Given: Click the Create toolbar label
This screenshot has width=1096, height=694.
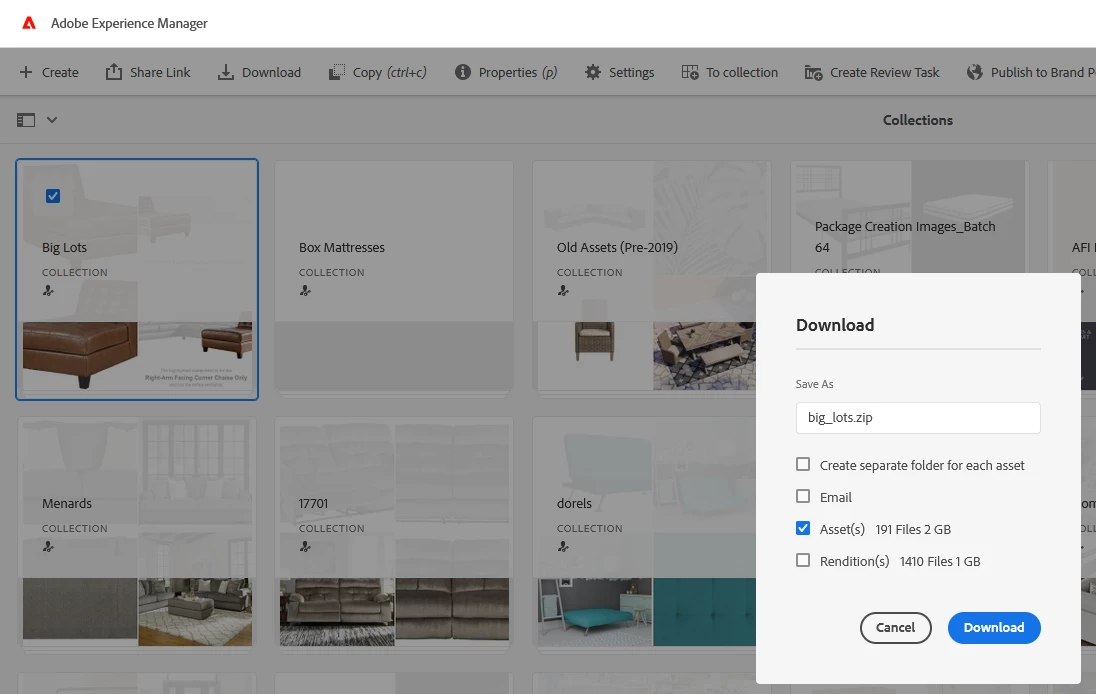Looking at the screenshot, I should click(60, 73).
